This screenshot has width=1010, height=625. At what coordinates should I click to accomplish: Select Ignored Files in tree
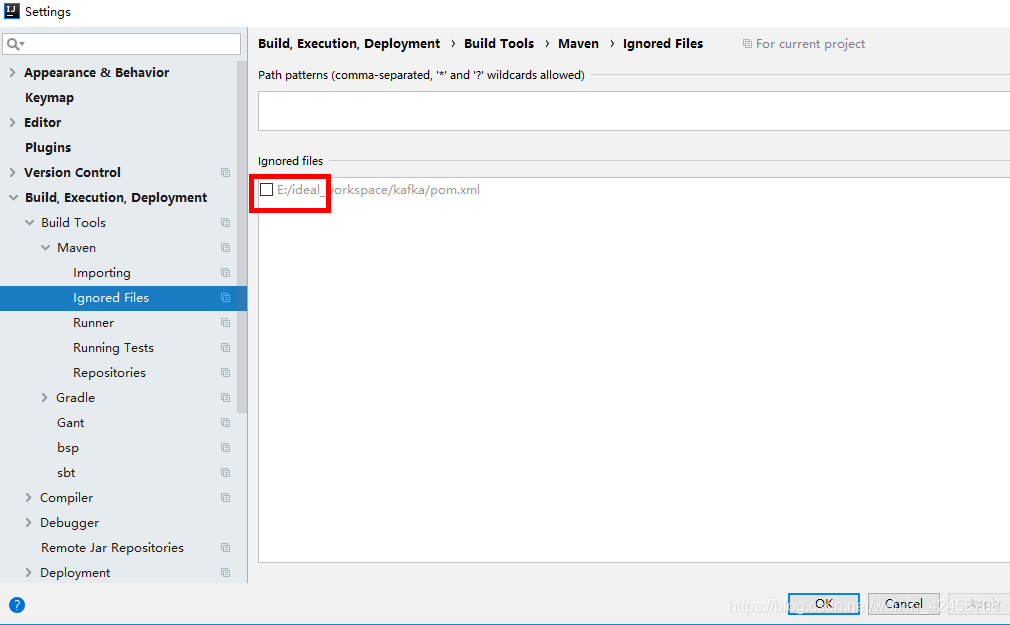(111, 298)
